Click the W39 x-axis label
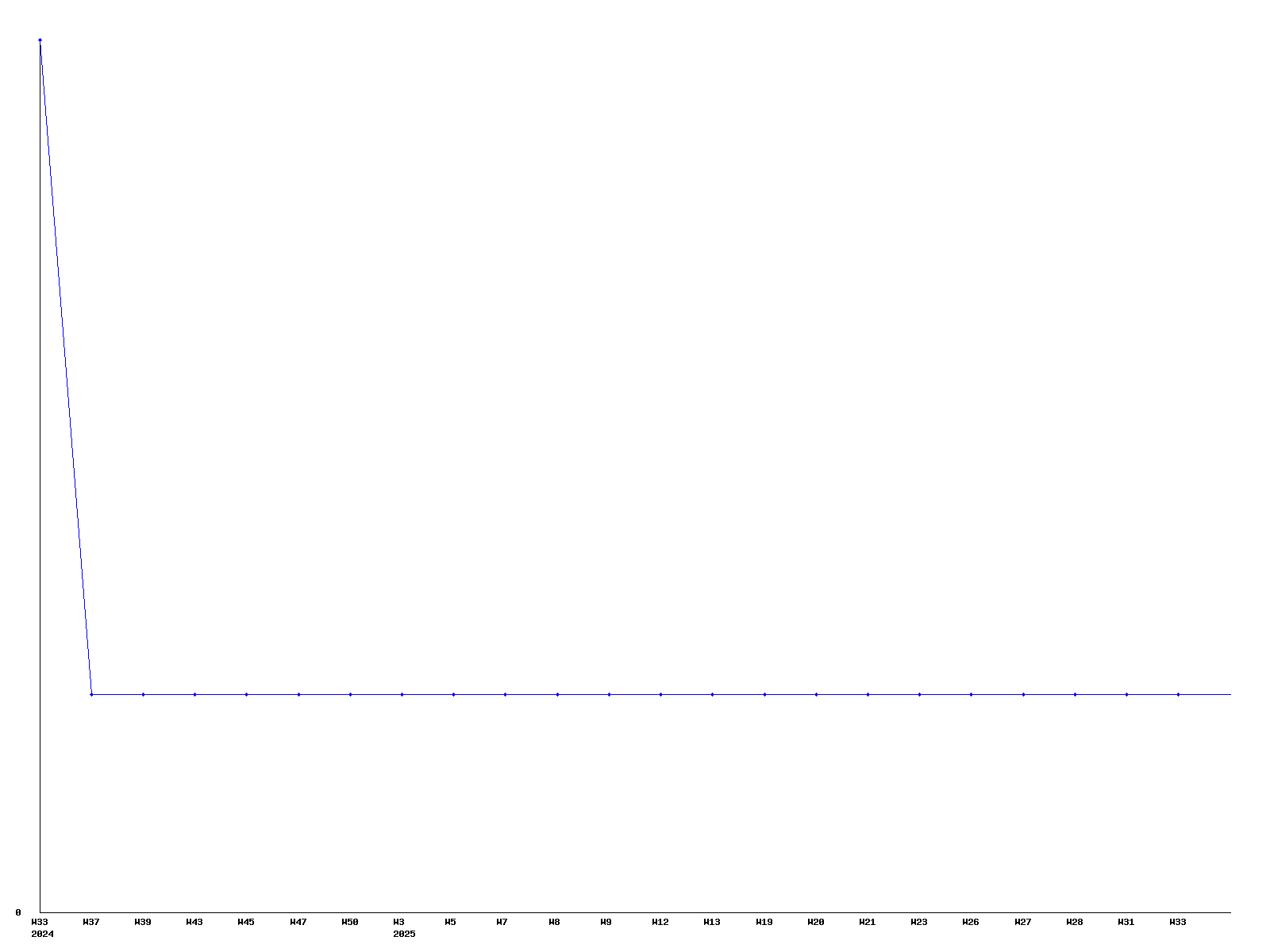The width and height of the screenshot is (1270, 952). pos(143,922)
